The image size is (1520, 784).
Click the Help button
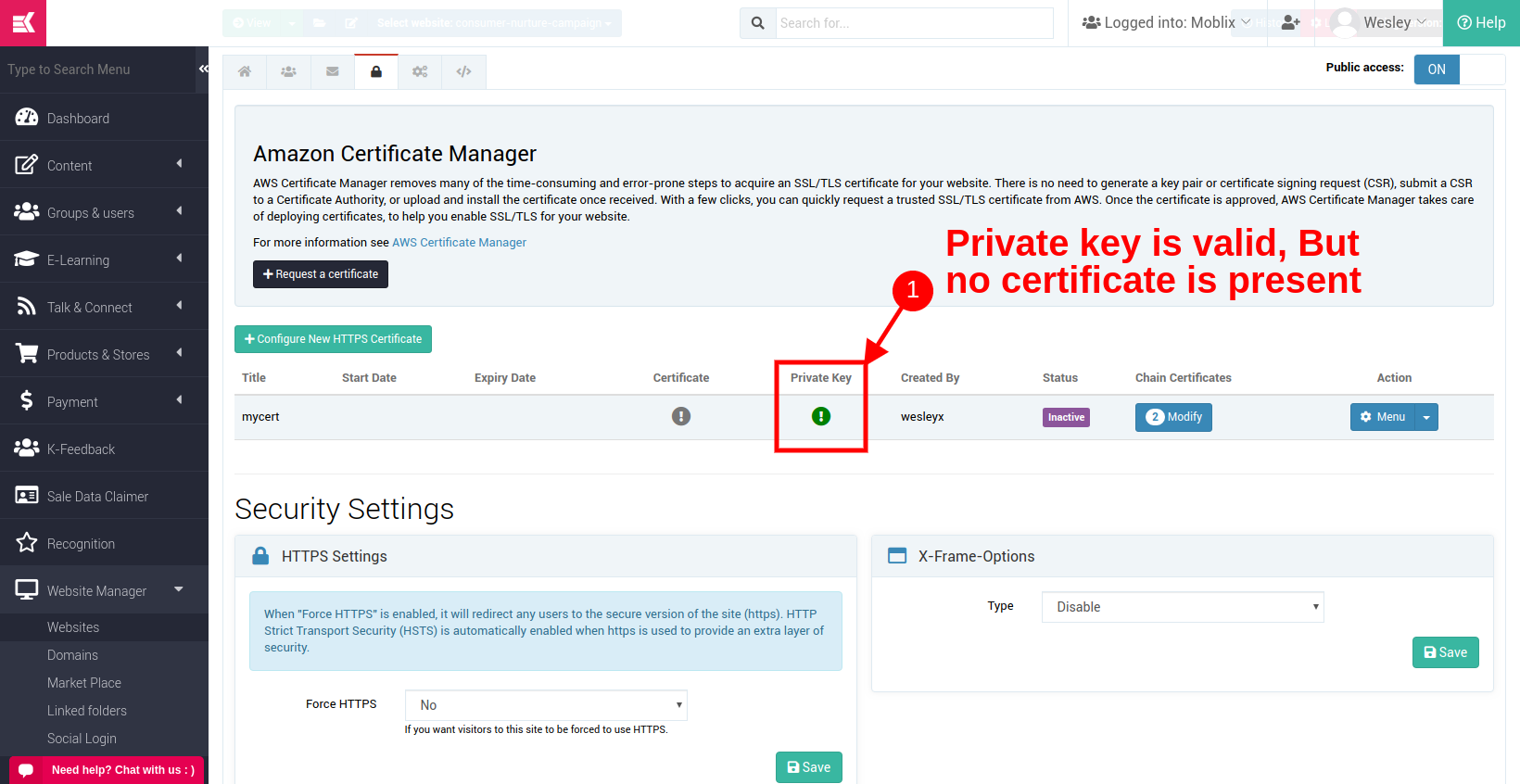pyautogui.click(x=1481, y=22)
